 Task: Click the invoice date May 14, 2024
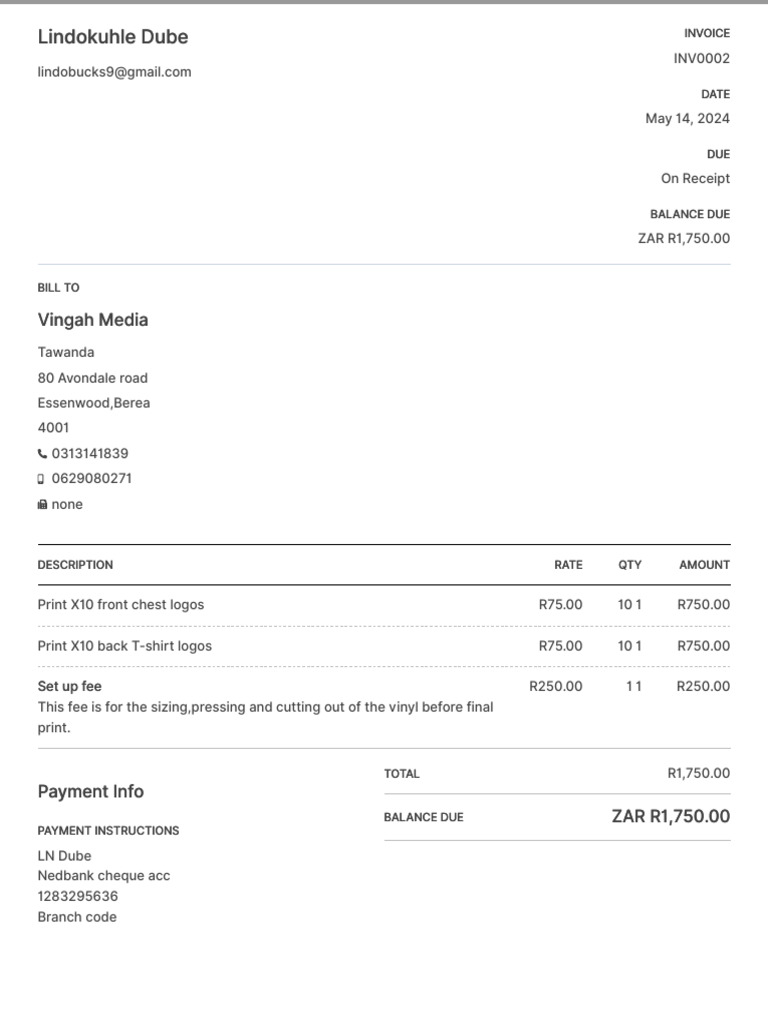[687, 118]
